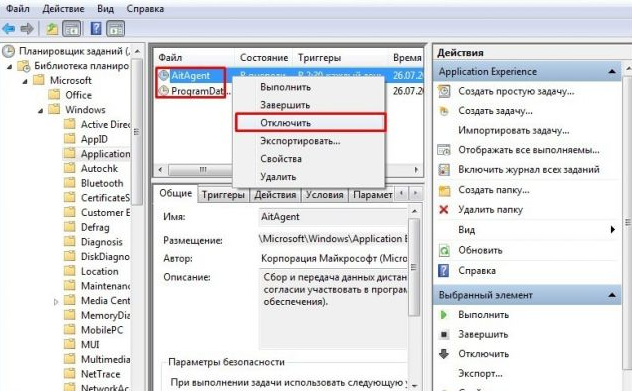
Task: Click the Отображать все выполняемые icon
Action: coord(444,150)
